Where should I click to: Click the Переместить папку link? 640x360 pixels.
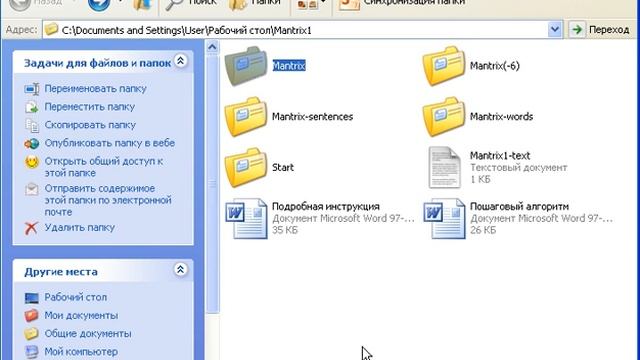[90, 107]
